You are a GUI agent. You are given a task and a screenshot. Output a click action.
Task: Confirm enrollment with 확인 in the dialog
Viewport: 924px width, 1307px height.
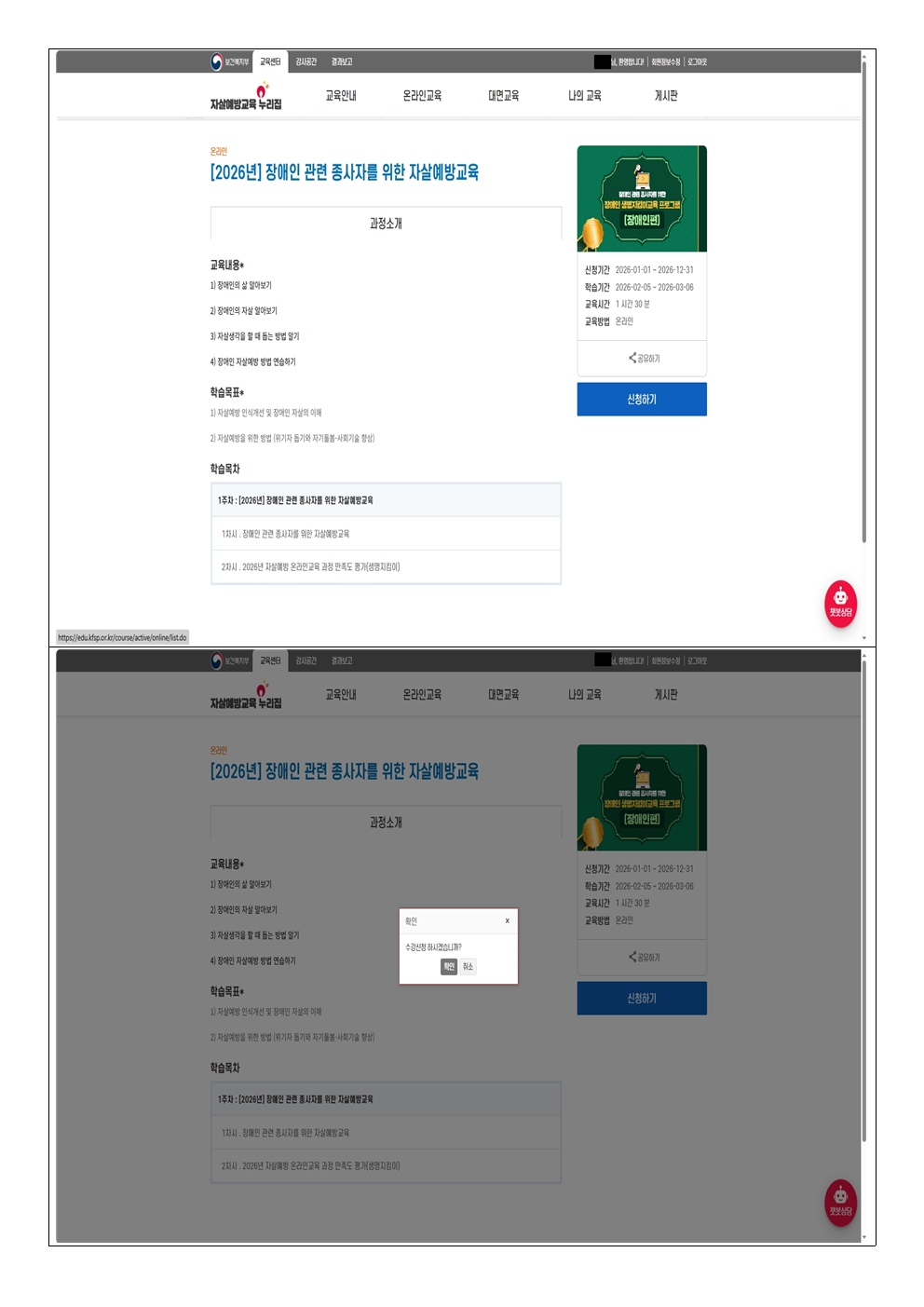(449, 967)
